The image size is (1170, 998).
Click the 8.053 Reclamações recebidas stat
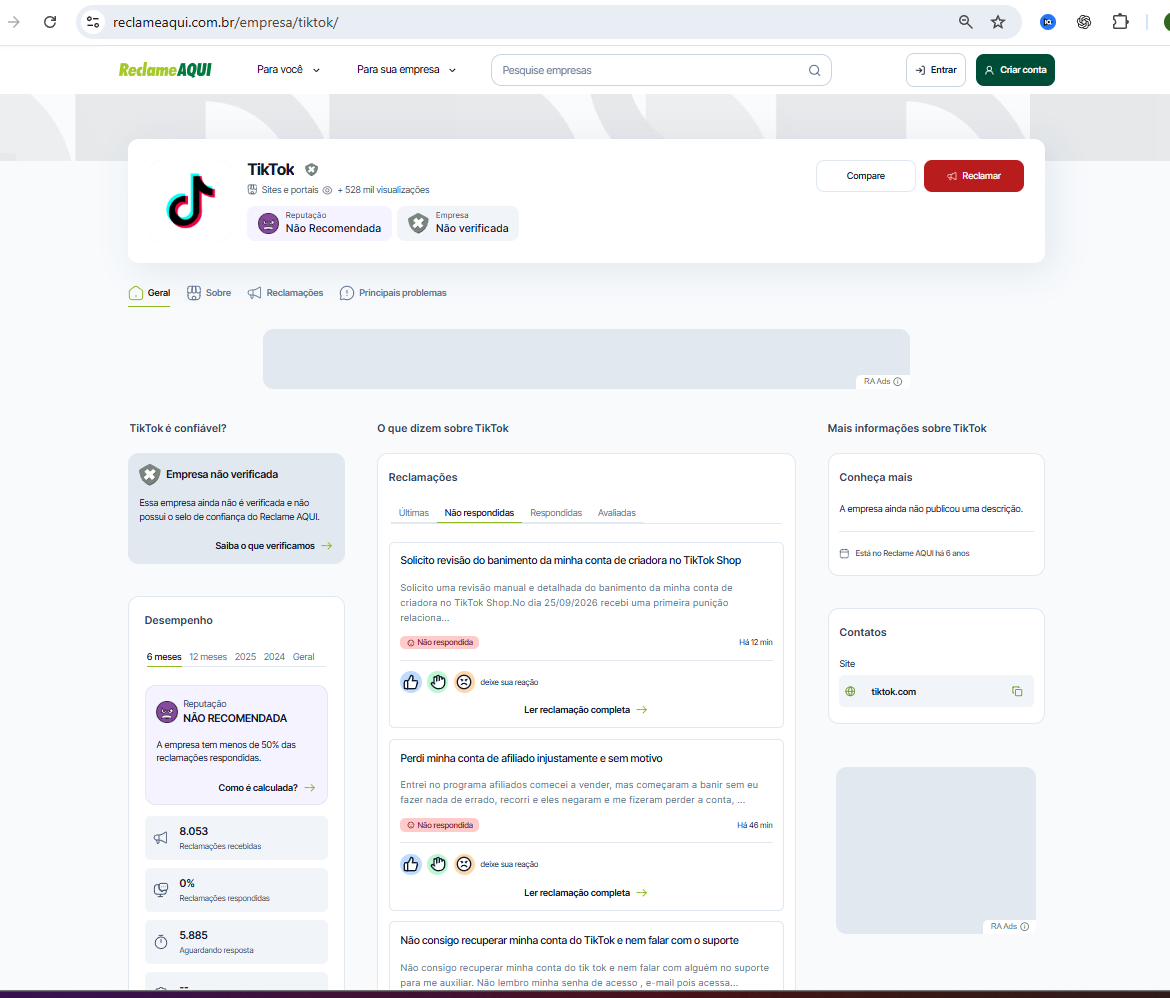(236, 838)
